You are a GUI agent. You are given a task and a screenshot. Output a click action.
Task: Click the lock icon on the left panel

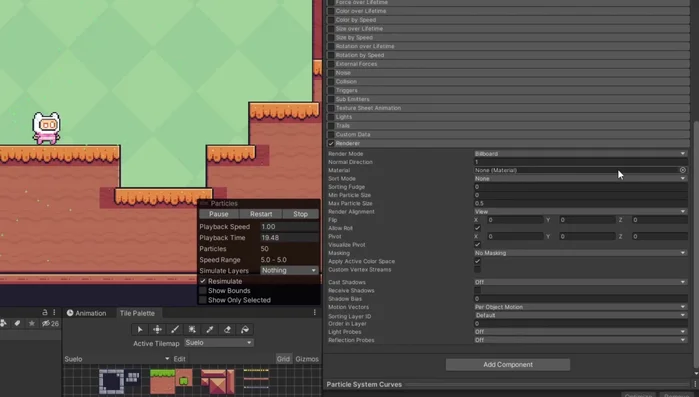(45, 312)
